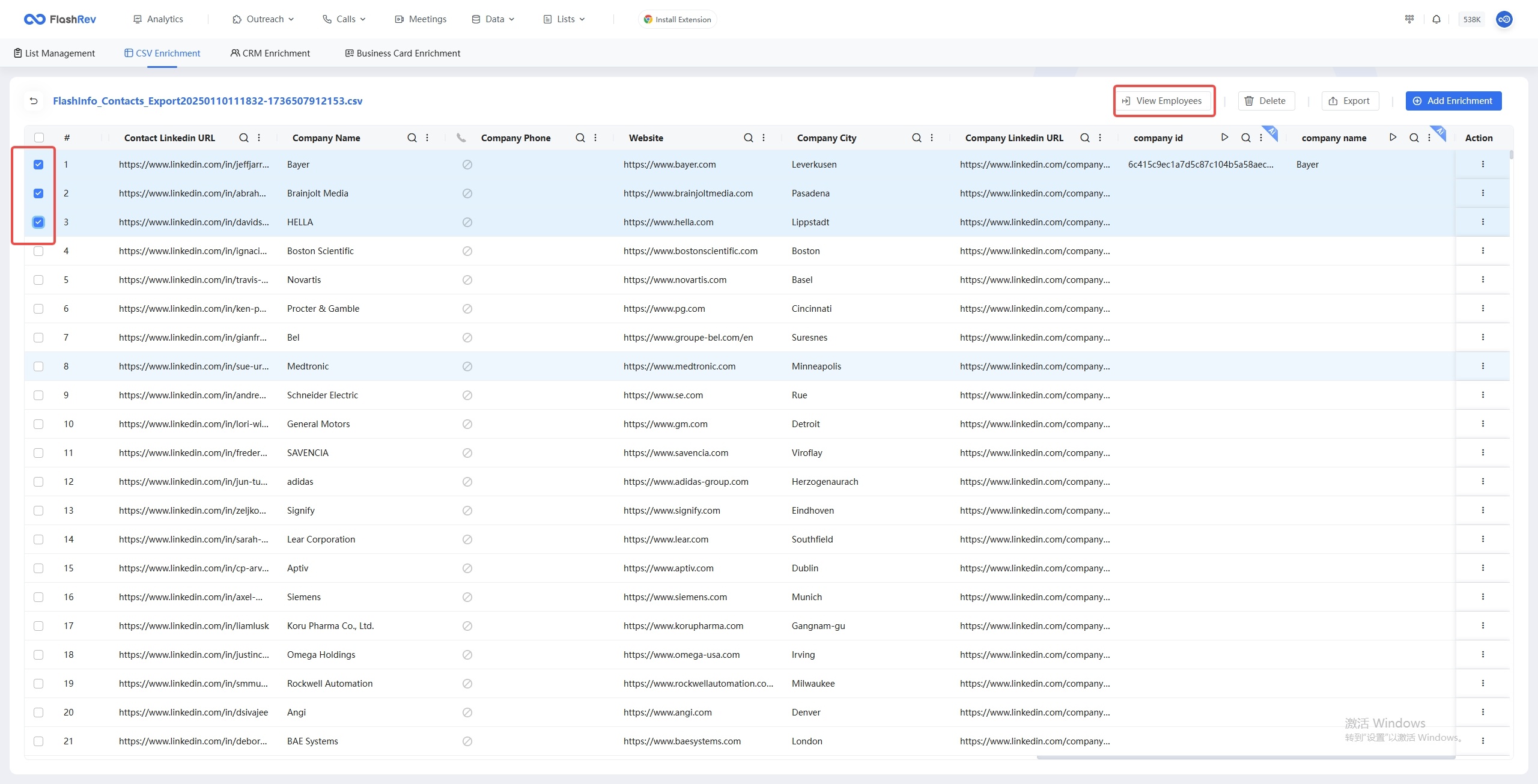Open Company Linkedin URL column options
Screen dimensions: 1538x784
pyautogui.click(x=1100, y=138)
